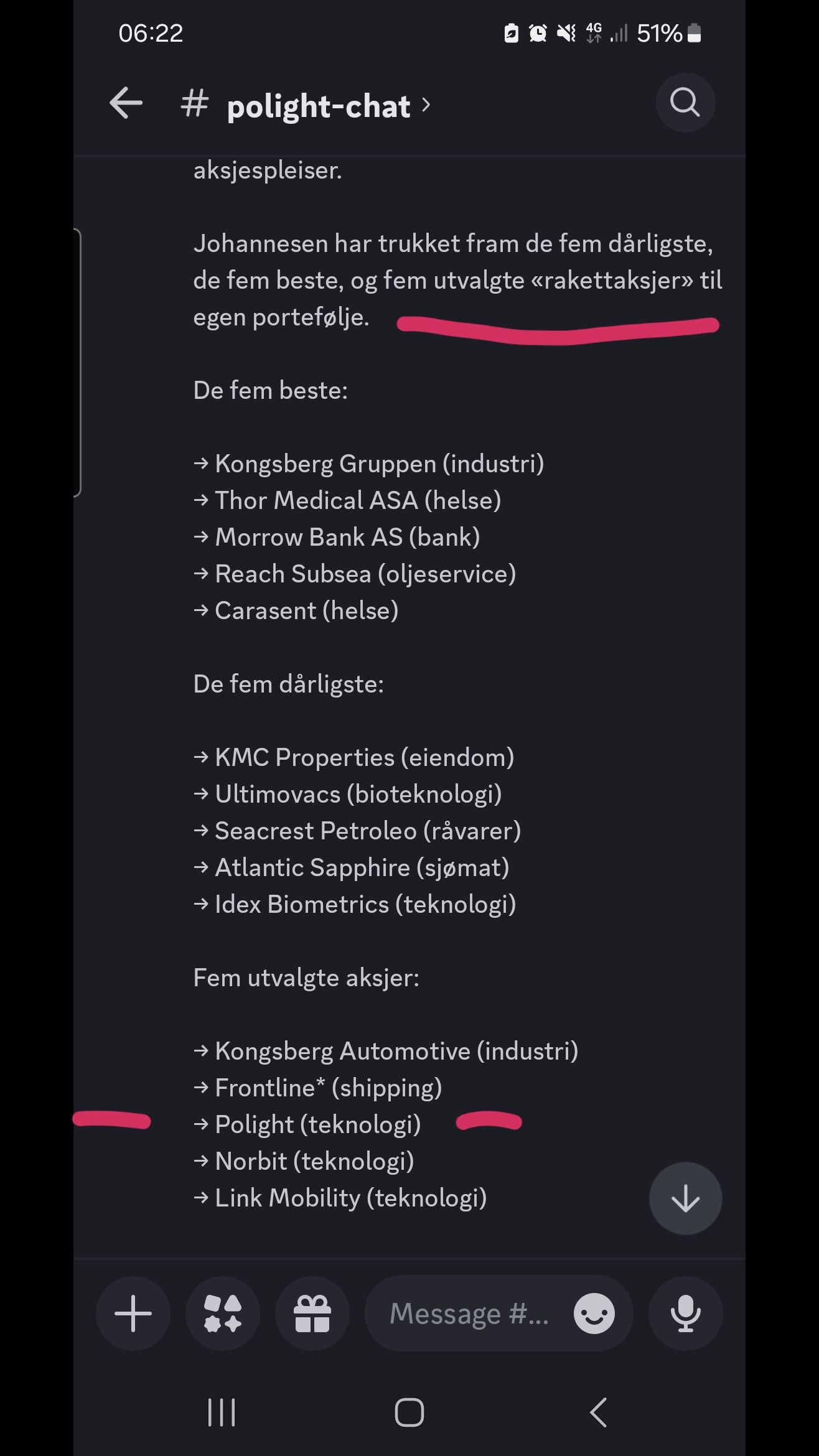
Task: Tap Android back navigation button
Action: click(x=598, y=1412)
